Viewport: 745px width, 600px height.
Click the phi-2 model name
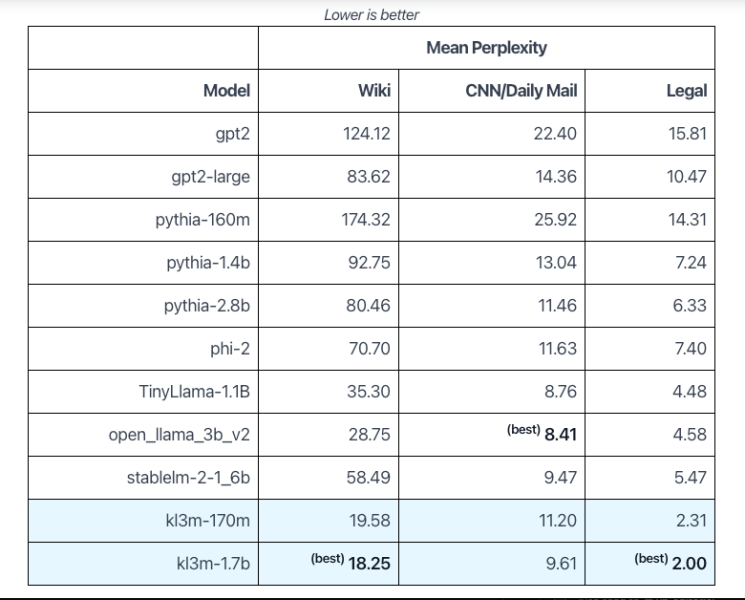coord(230,349)
